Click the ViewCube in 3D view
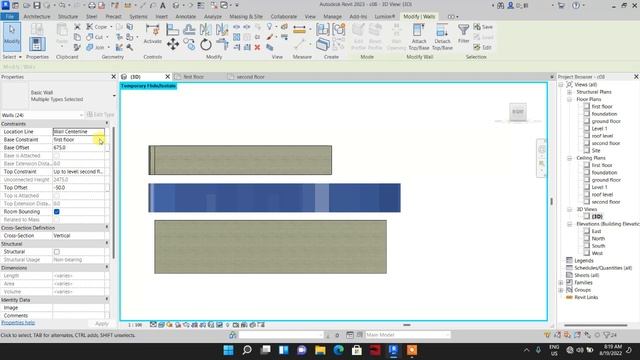The image size is (640, 360). click(518, 112)
